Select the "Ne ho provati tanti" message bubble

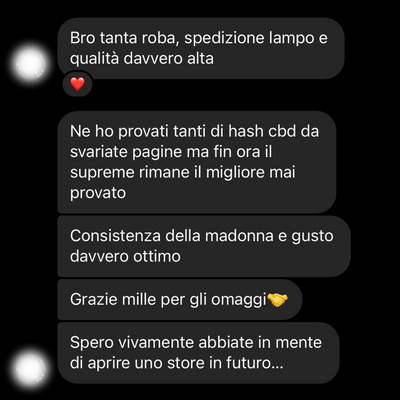coord(197,162)
